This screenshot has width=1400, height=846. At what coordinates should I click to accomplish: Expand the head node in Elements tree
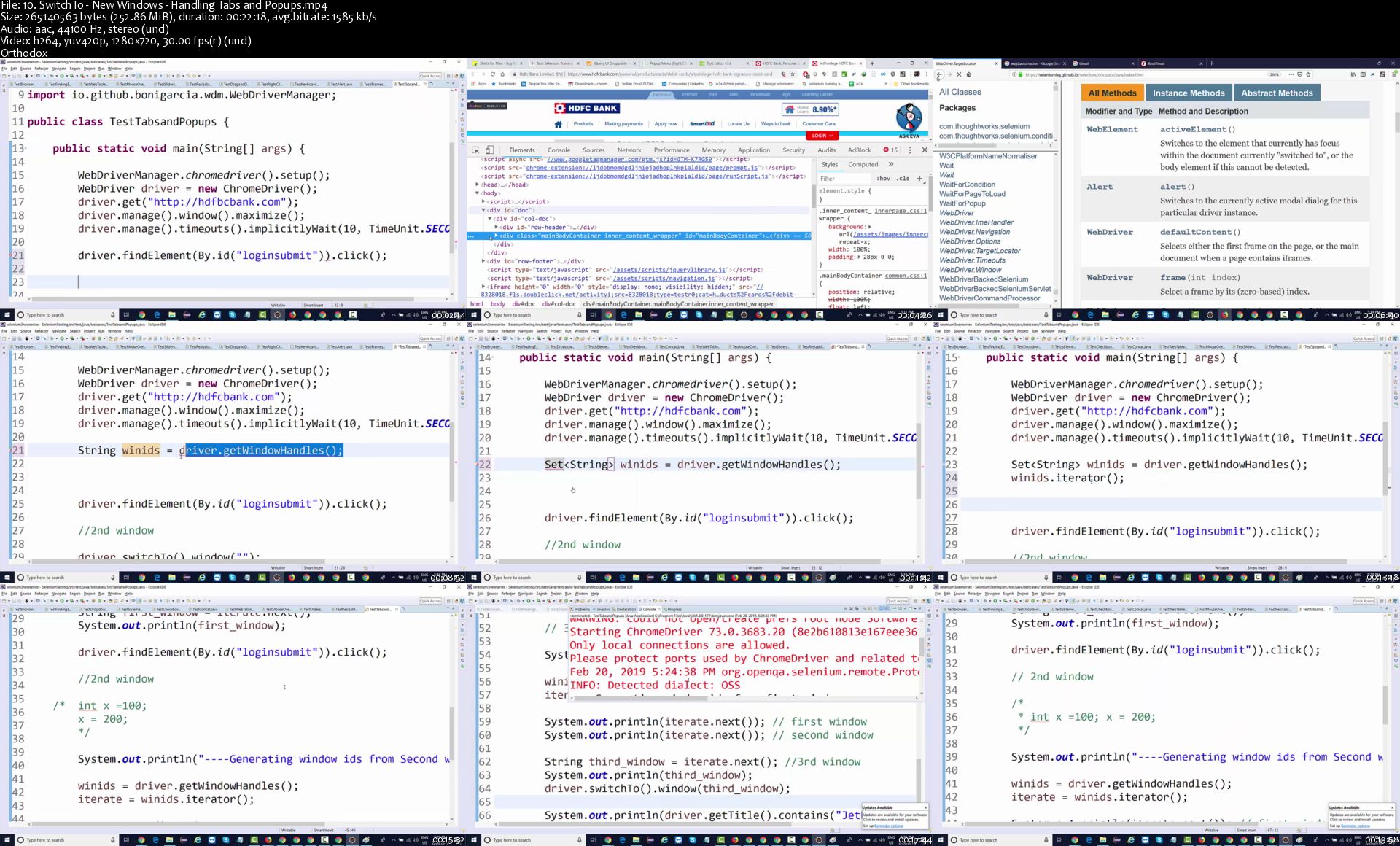point(478,185)
